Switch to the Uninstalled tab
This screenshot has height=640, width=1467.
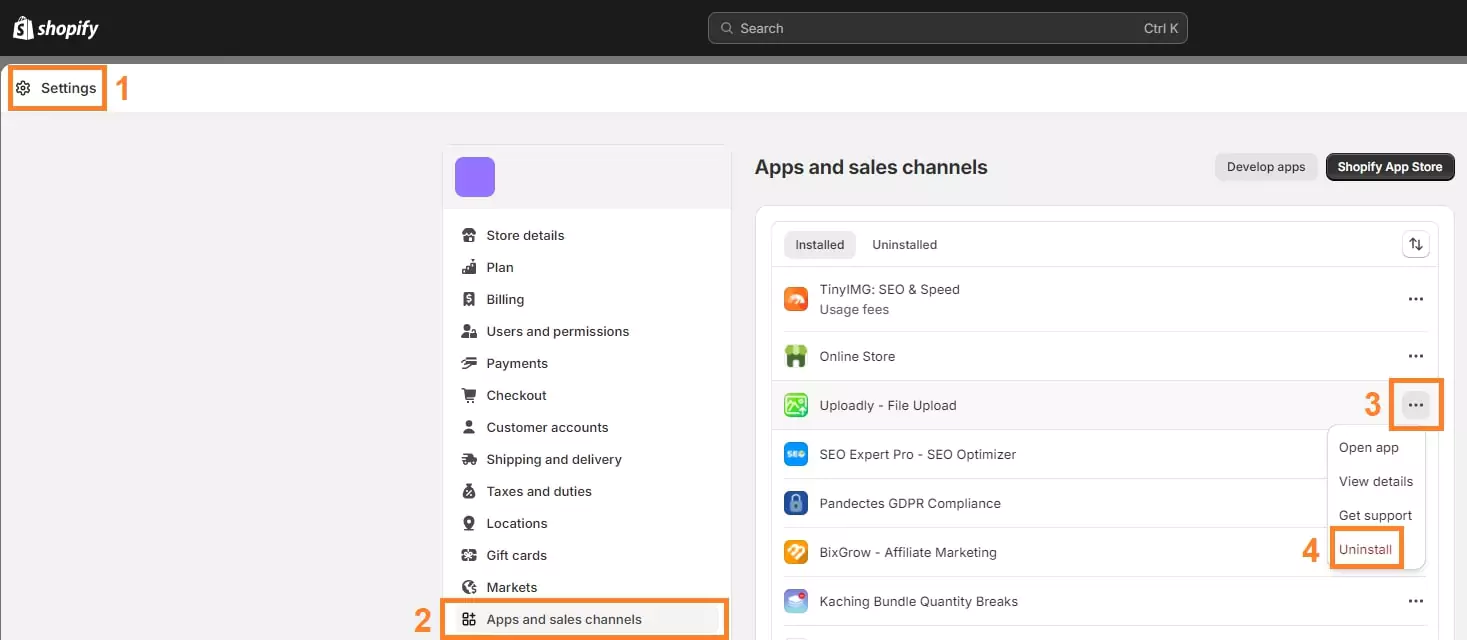click(904, 244)
